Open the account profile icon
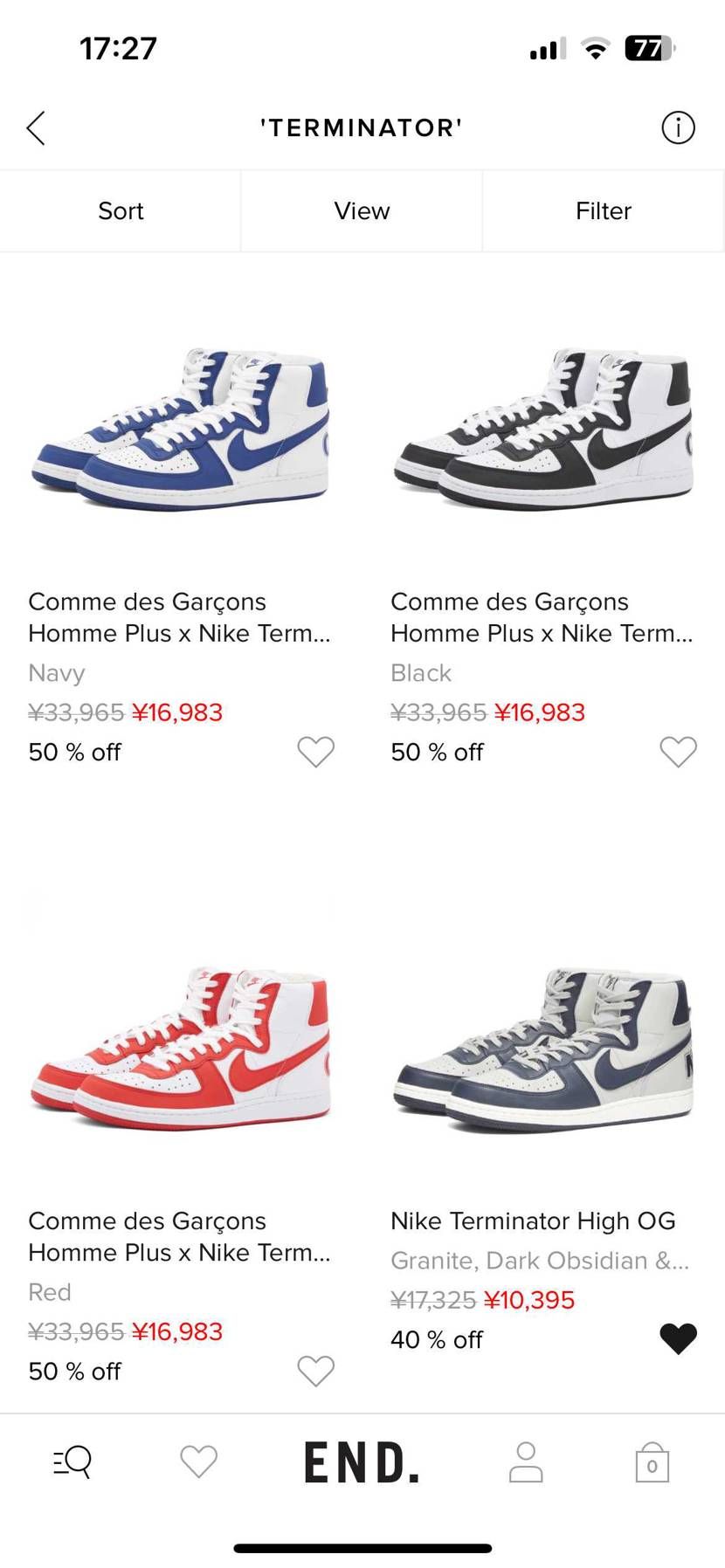 click(526, 1461)
